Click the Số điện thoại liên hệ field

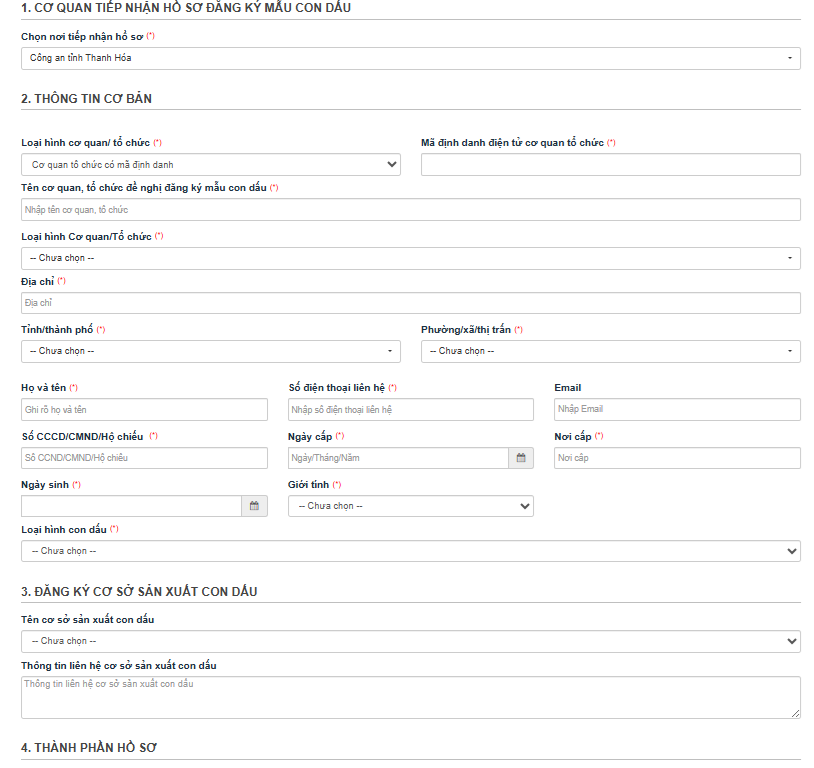410,409
